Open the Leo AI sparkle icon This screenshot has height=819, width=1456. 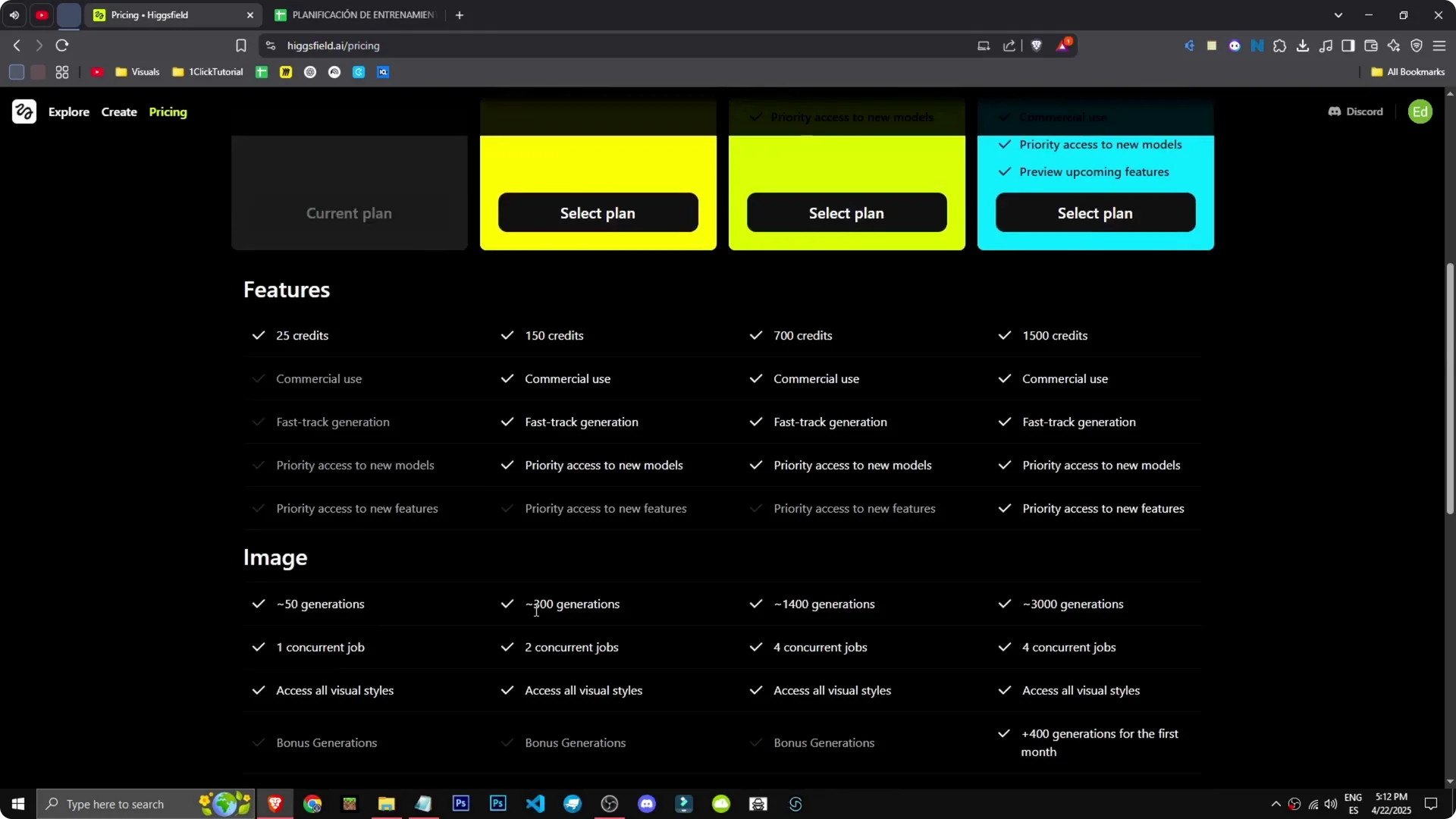point(1394,45)
